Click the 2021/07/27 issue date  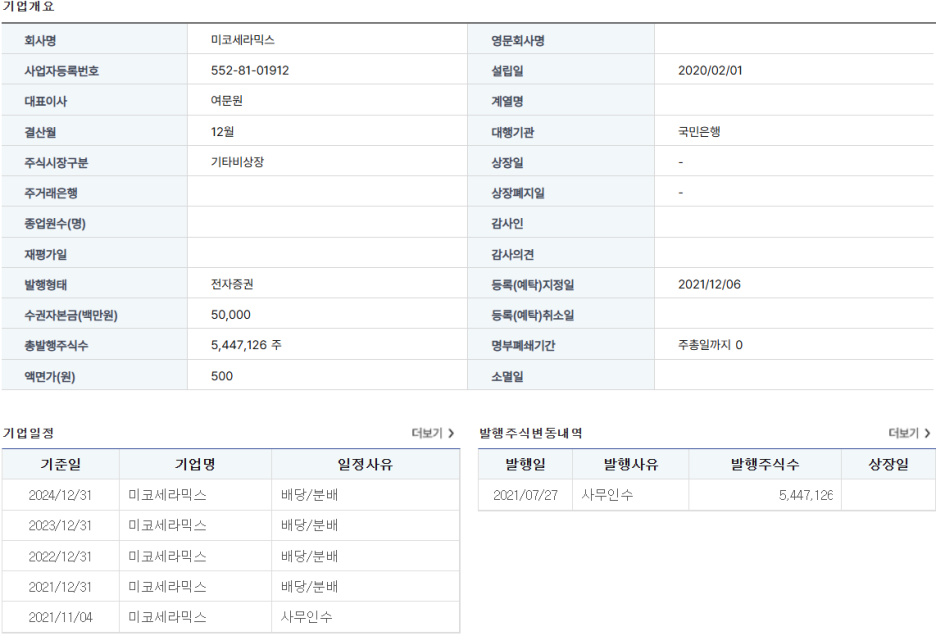[525, 495]
